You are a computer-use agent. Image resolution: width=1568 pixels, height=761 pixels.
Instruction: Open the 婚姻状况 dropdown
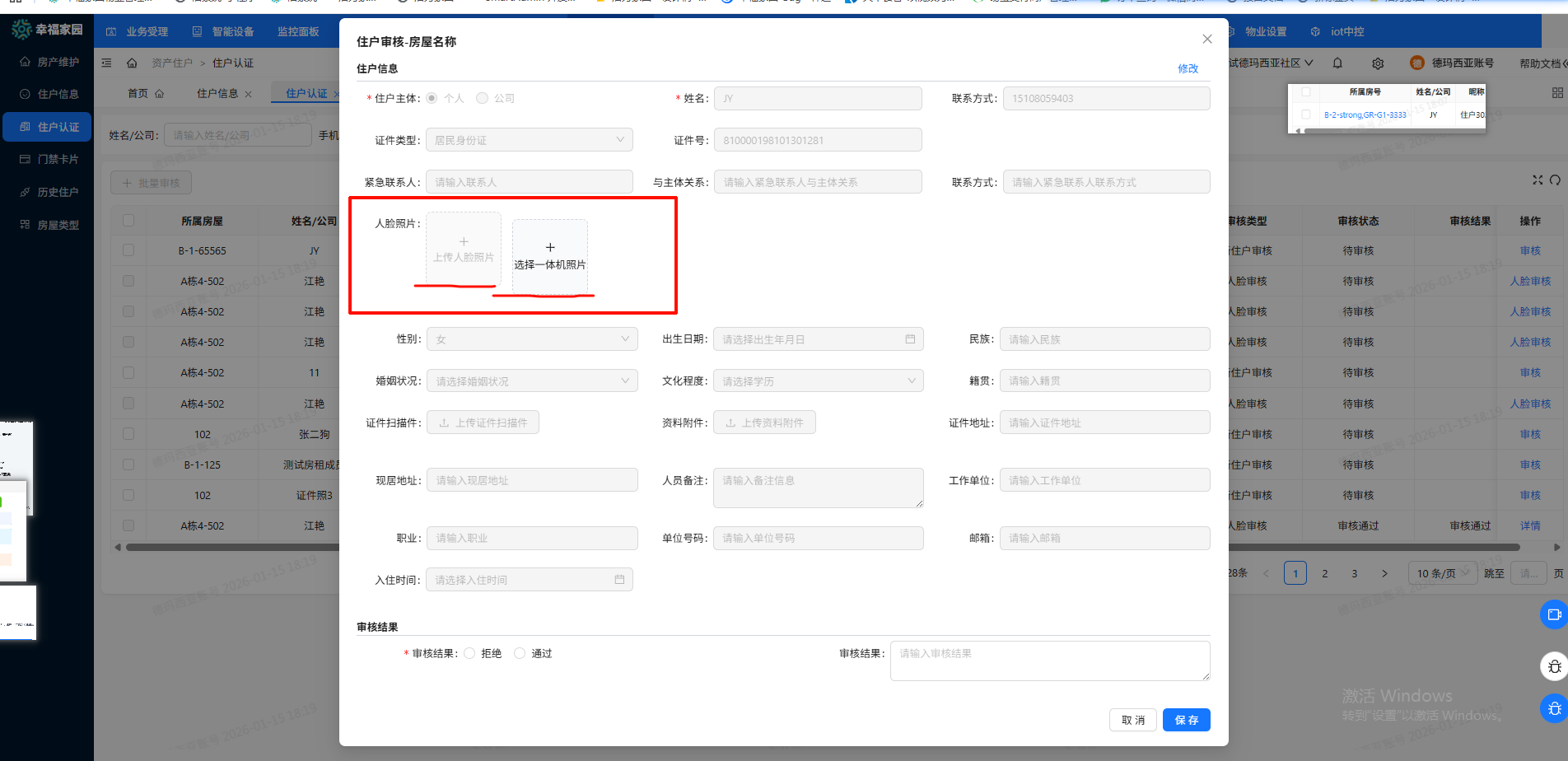click(531, 381)
